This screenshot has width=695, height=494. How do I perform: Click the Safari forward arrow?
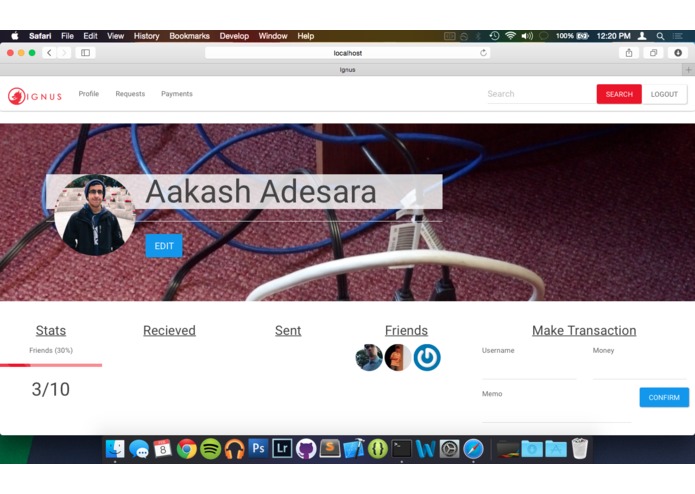click(x=64, y=53)
